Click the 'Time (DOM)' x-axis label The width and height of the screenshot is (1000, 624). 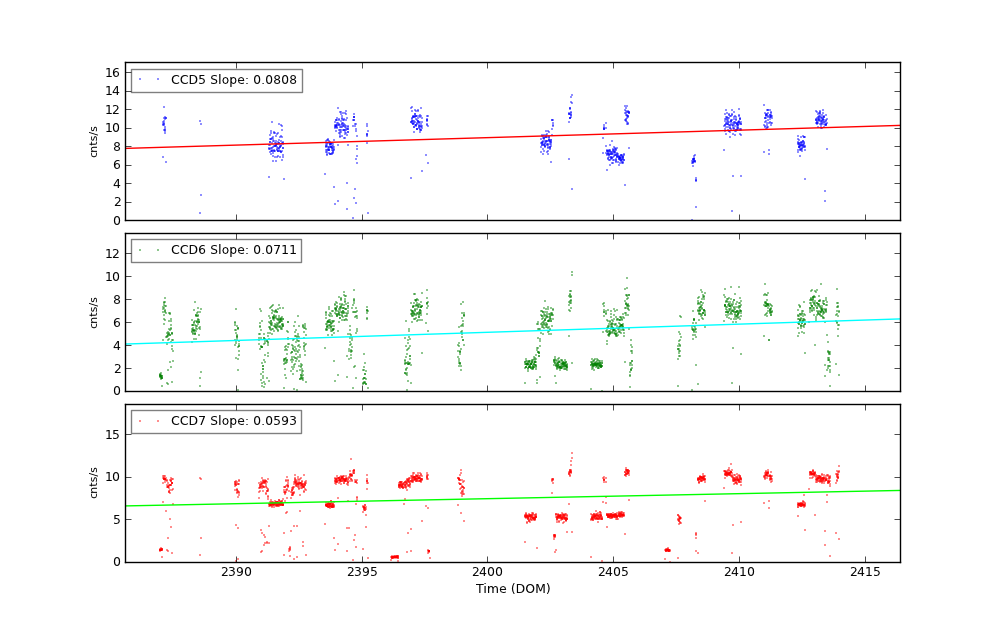tap(512, 589)
